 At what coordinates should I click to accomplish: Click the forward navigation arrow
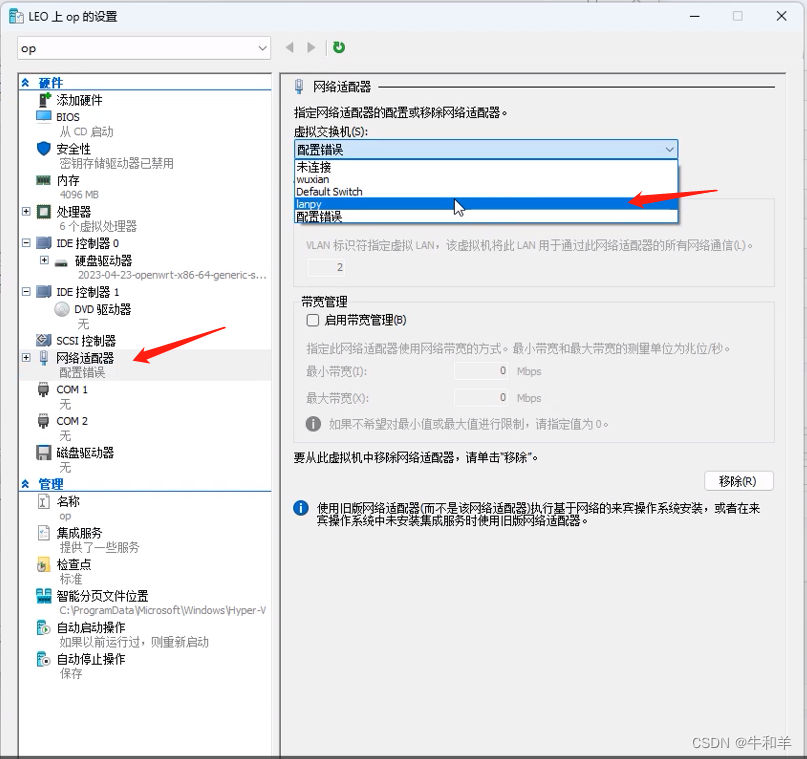311,47
